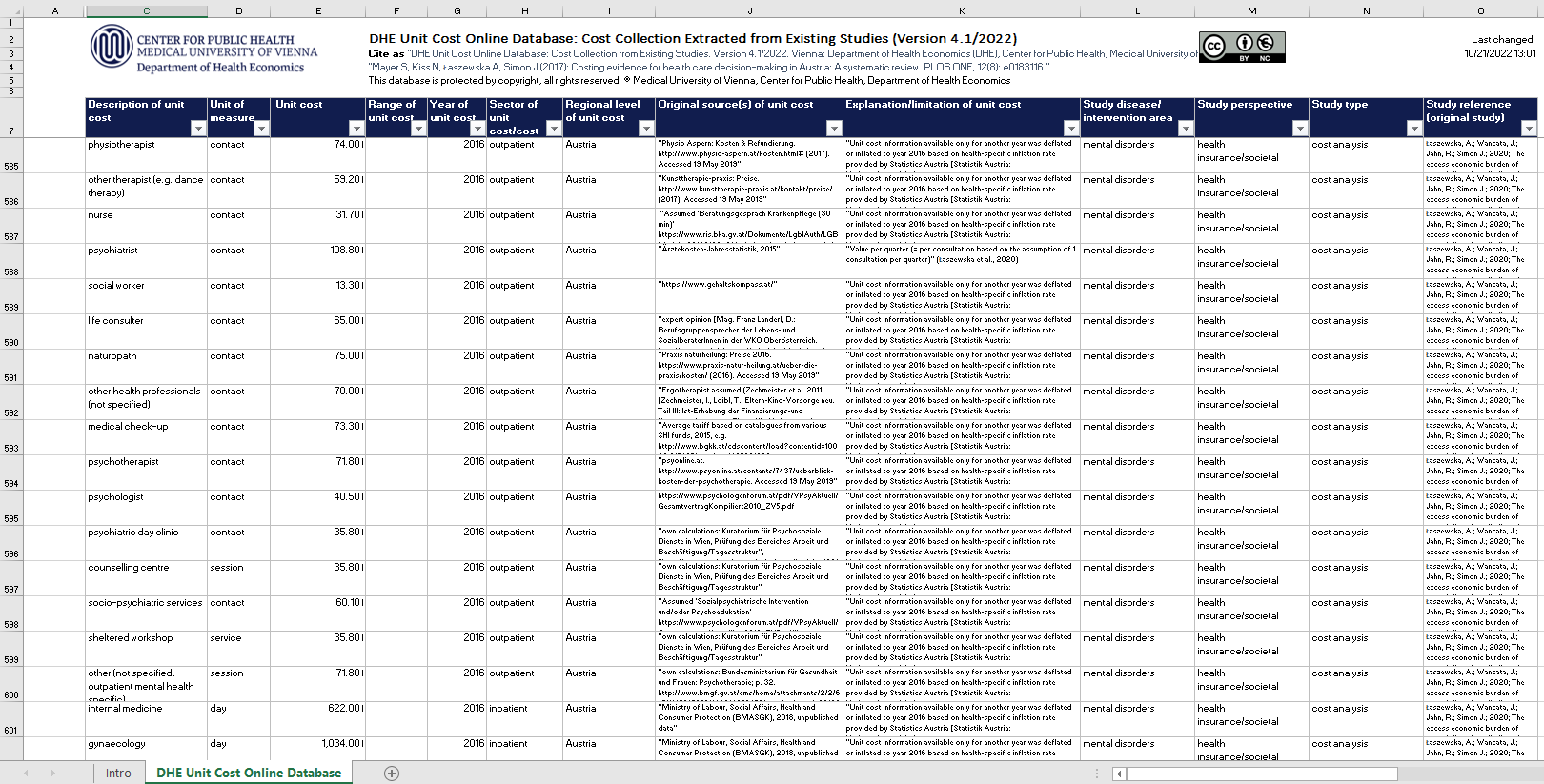Click the 'Value per quarter' explanation cell
The image size is (1544, 784).
click(x=962, y=261)
